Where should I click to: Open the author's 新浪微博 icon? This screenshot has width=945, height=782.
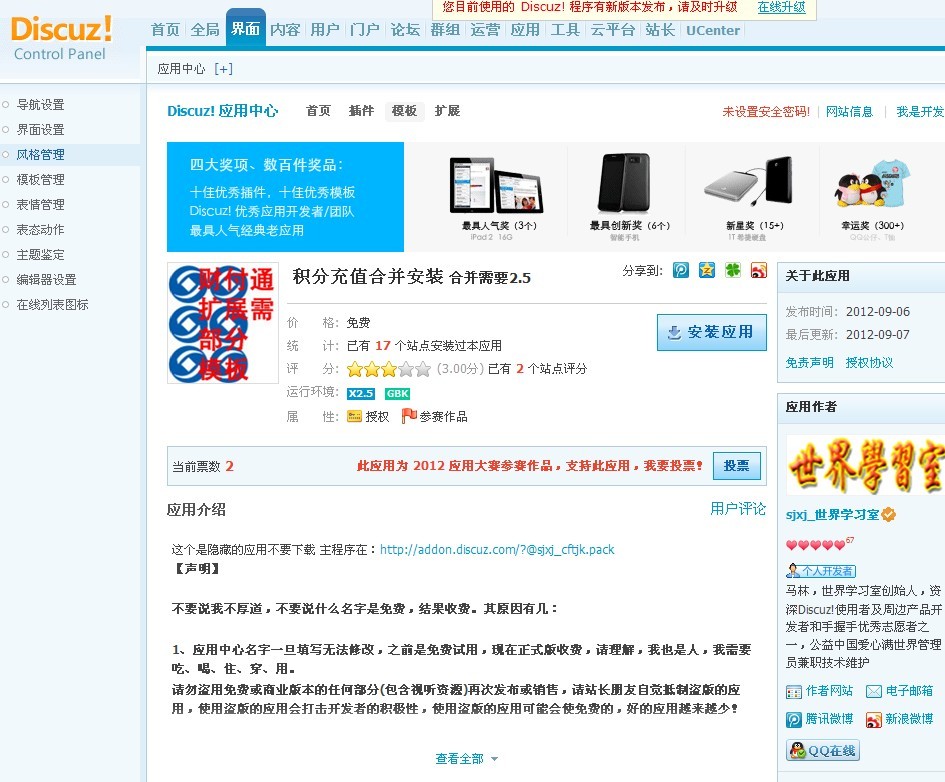(873, 719)
